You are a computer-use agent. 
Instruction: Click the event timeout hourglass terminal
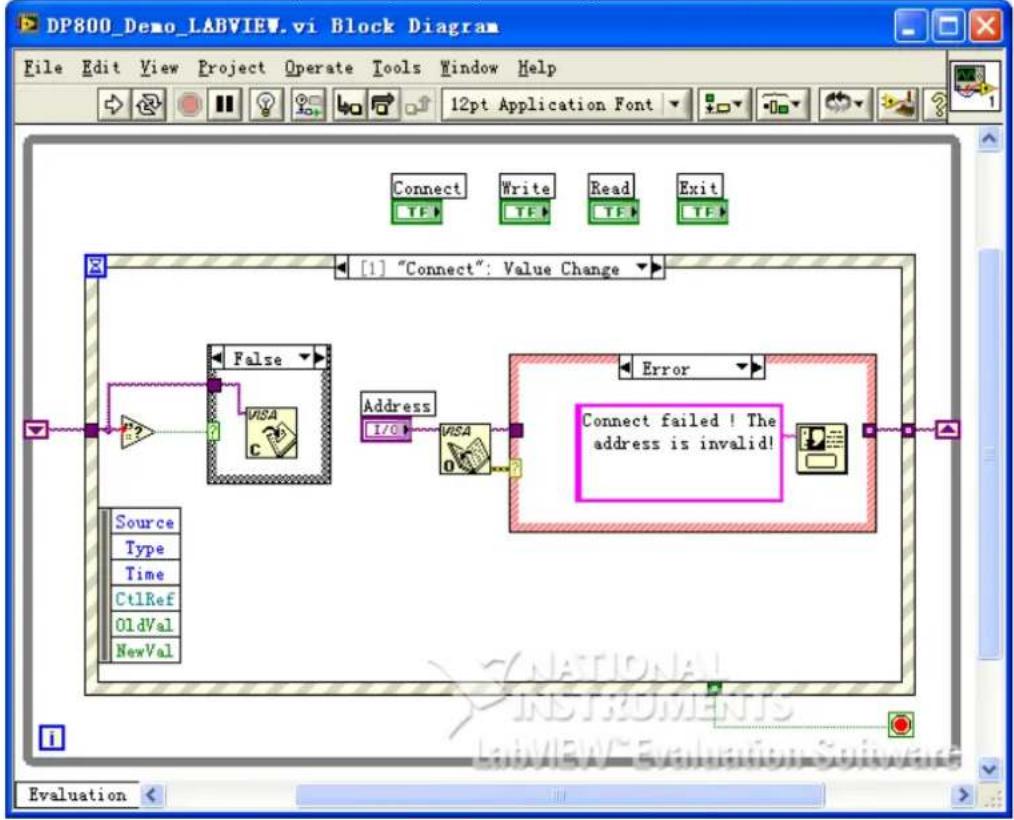pos(96,266)
